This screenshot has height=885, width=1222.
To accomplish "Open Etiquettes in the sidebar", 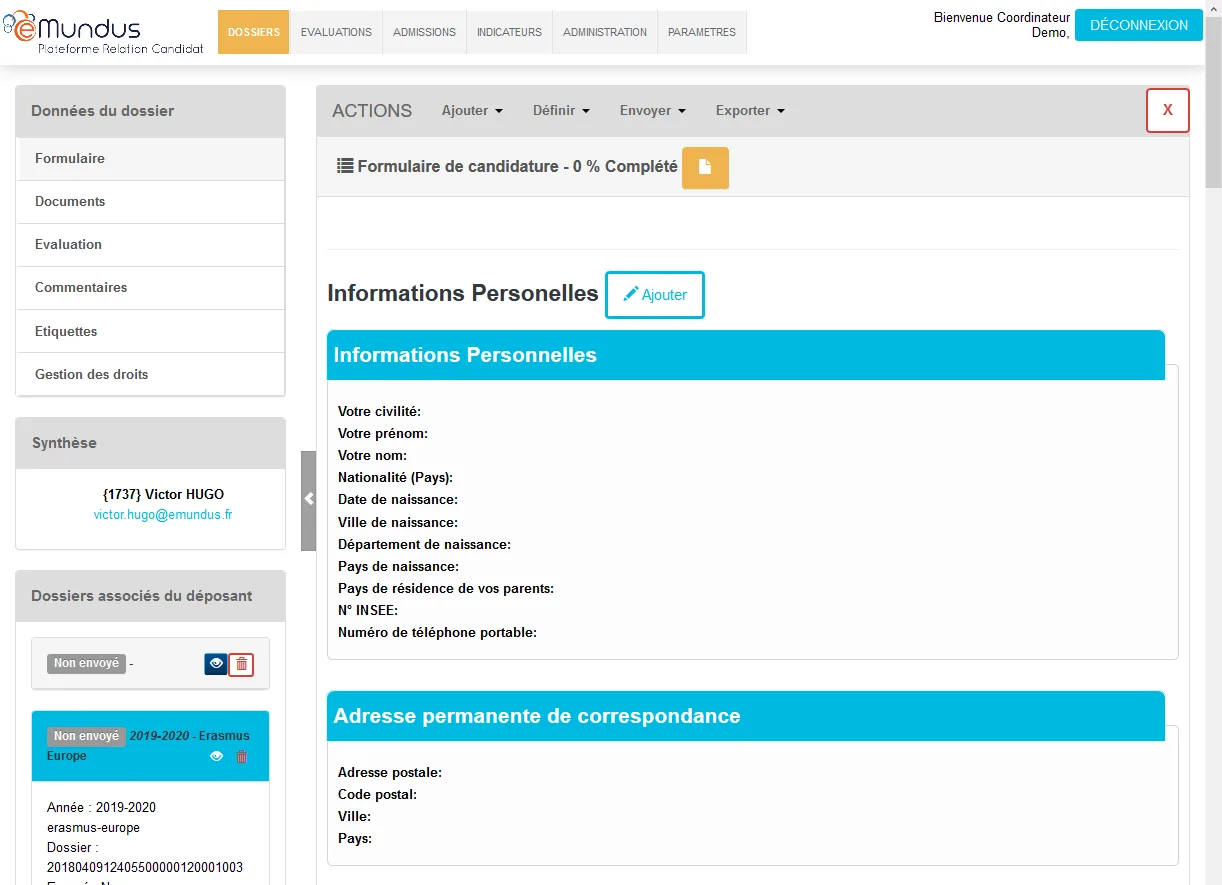I will click(151, 331).
